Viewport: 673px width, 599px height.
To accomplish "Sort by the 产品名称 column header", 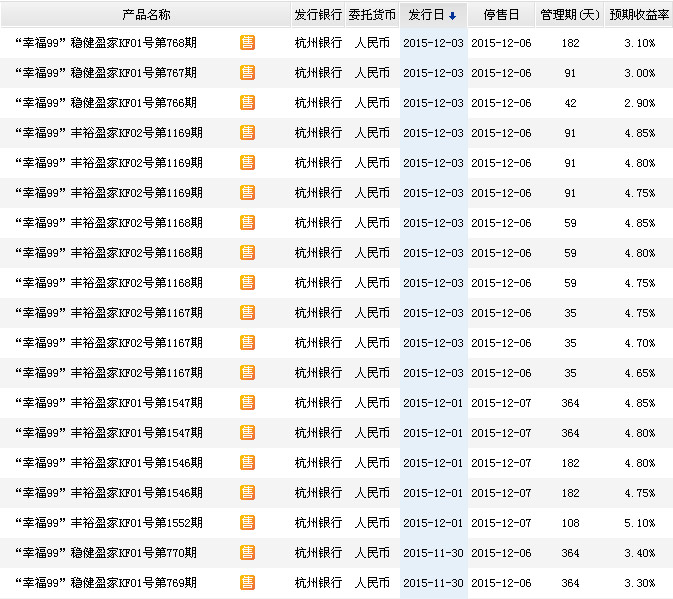I will coord(146,15).
